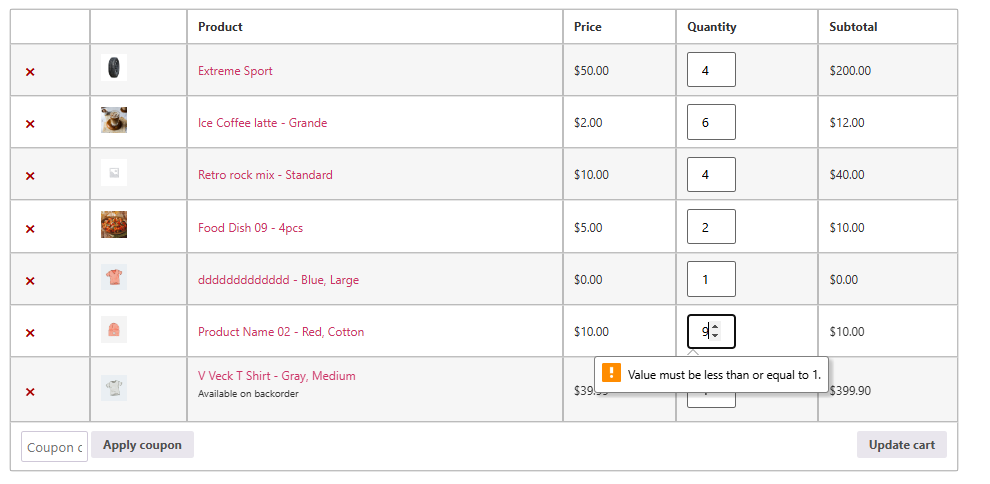Select the Ice Coffee latte quantity box
The image size is (990, 484).
point(710,122)
